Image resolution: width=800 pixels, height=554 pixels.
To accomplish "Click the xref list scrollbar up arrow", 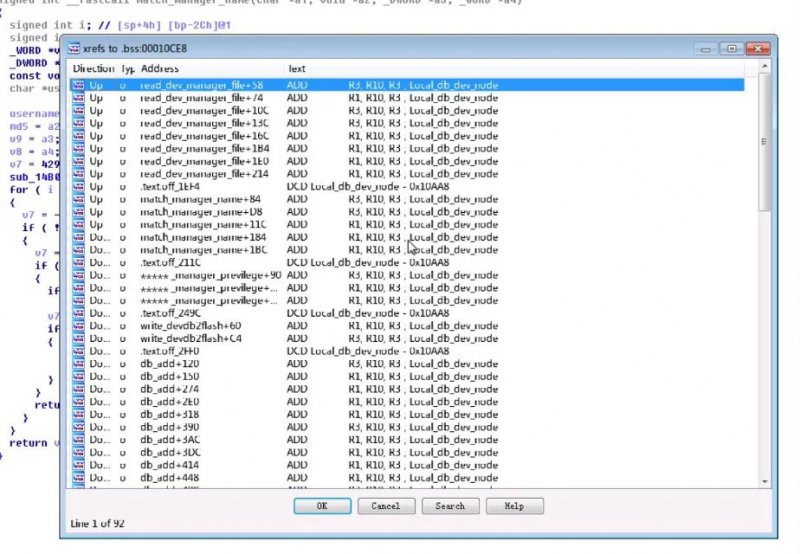I will coord(764,67).
